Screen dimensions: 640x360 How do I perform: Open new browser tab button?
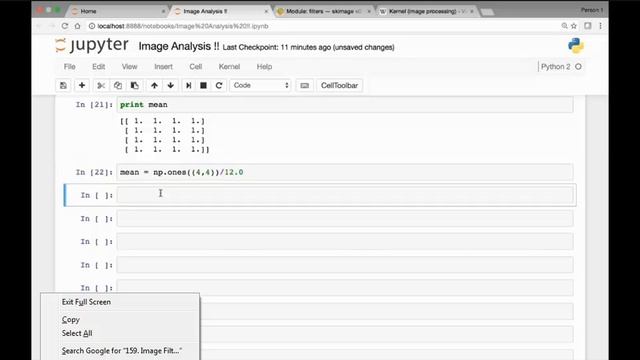487,12
